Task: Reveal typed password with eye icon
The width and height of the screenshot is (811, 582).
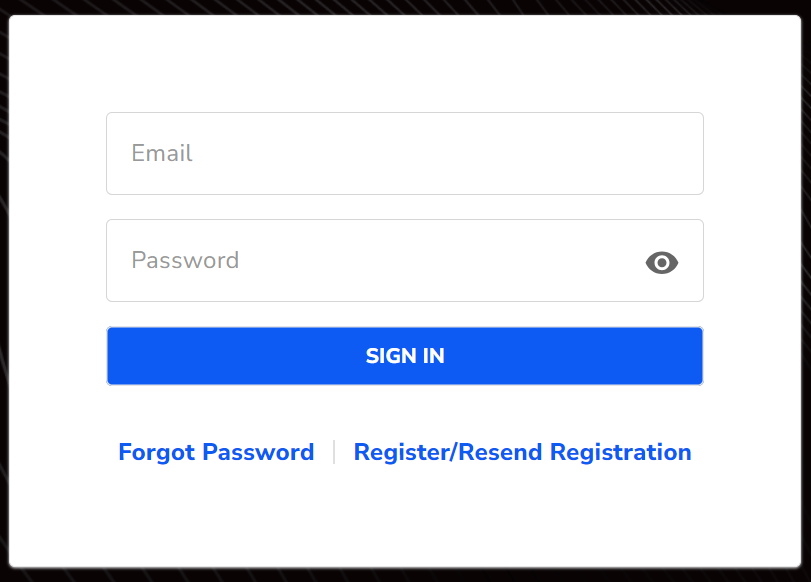Action: pyautogui.click(x=662, y=262)
